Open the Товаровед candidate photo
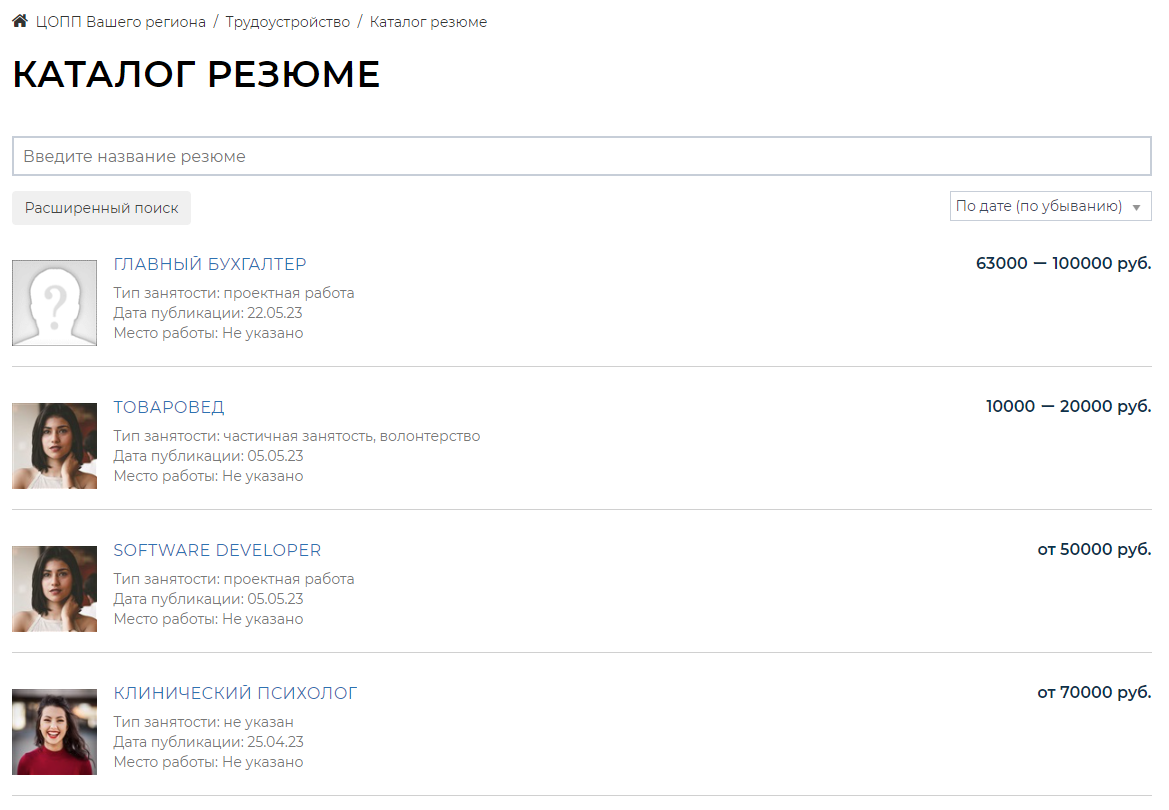This screenshot has height=810, width=1169. click(x=55, y=446)
